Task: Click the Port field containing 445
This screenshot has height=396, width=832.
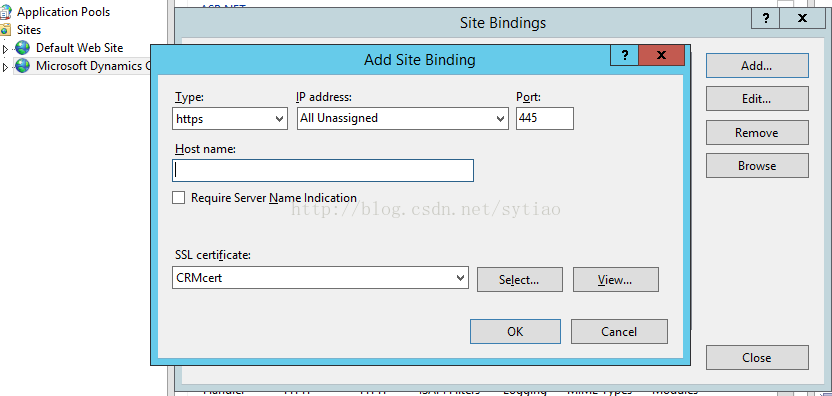Action: tap(544, 118)
